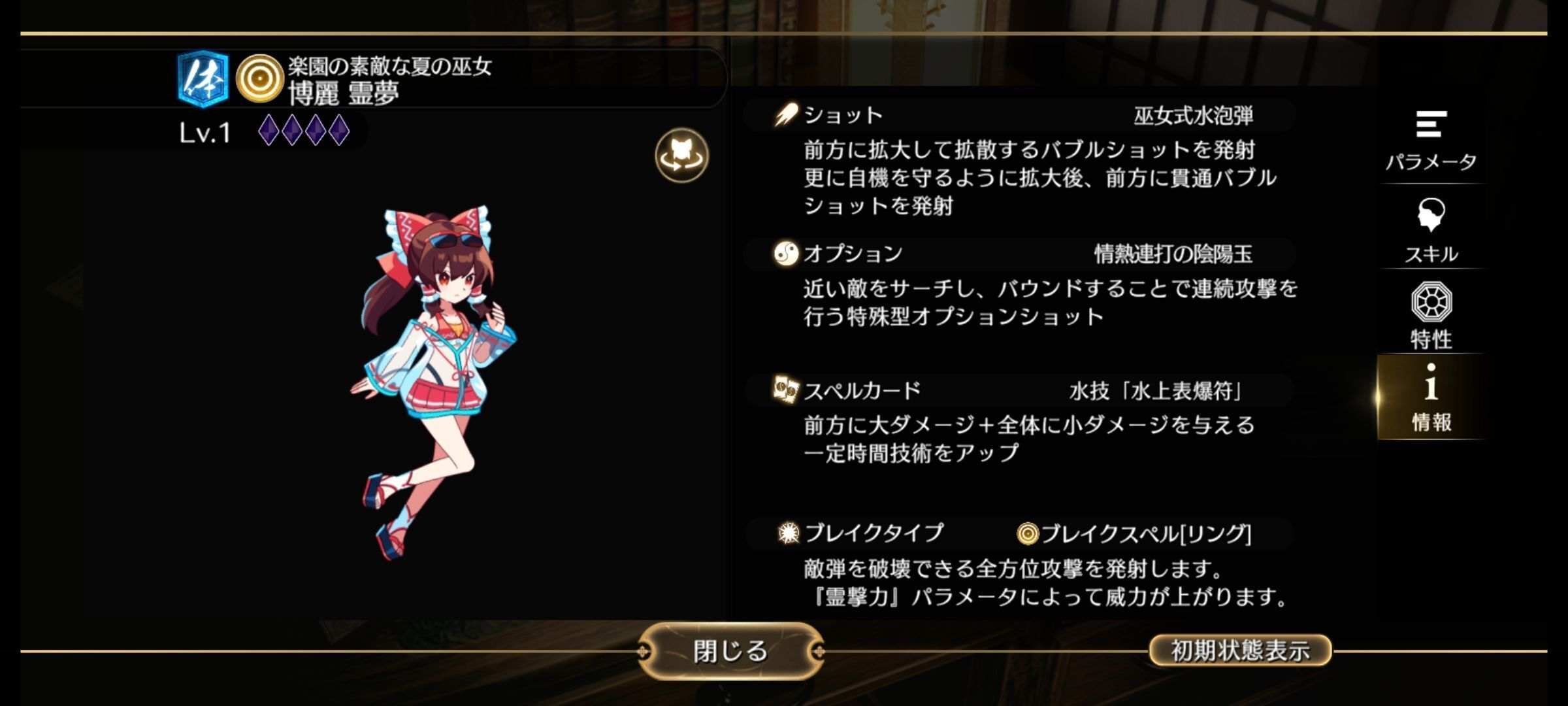Screen dimensions: 1568x706
Task: Select the spell card 水技「水上表爆符」
Action: click(x=1156, y=391)
